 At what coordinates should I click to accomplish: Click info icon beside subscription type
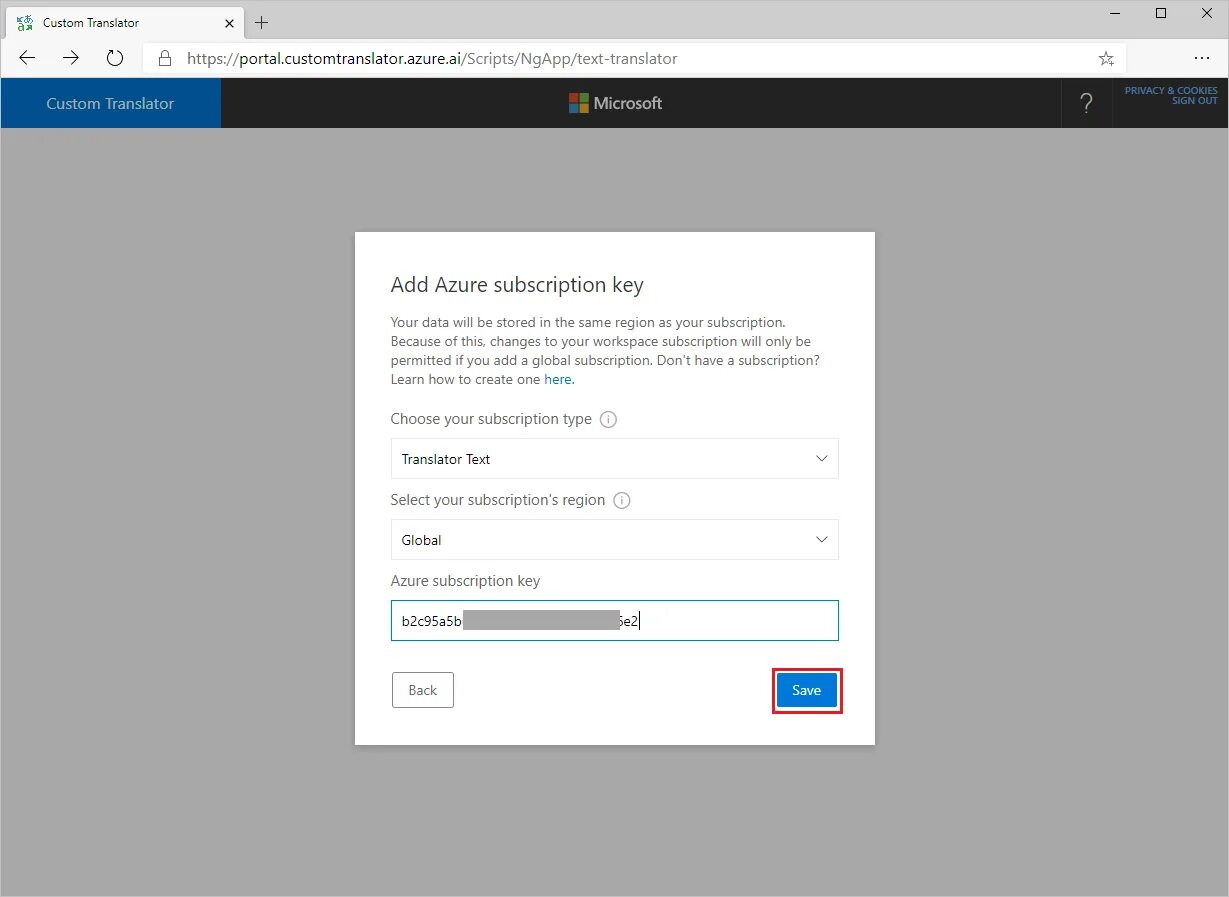pos(608,420)
